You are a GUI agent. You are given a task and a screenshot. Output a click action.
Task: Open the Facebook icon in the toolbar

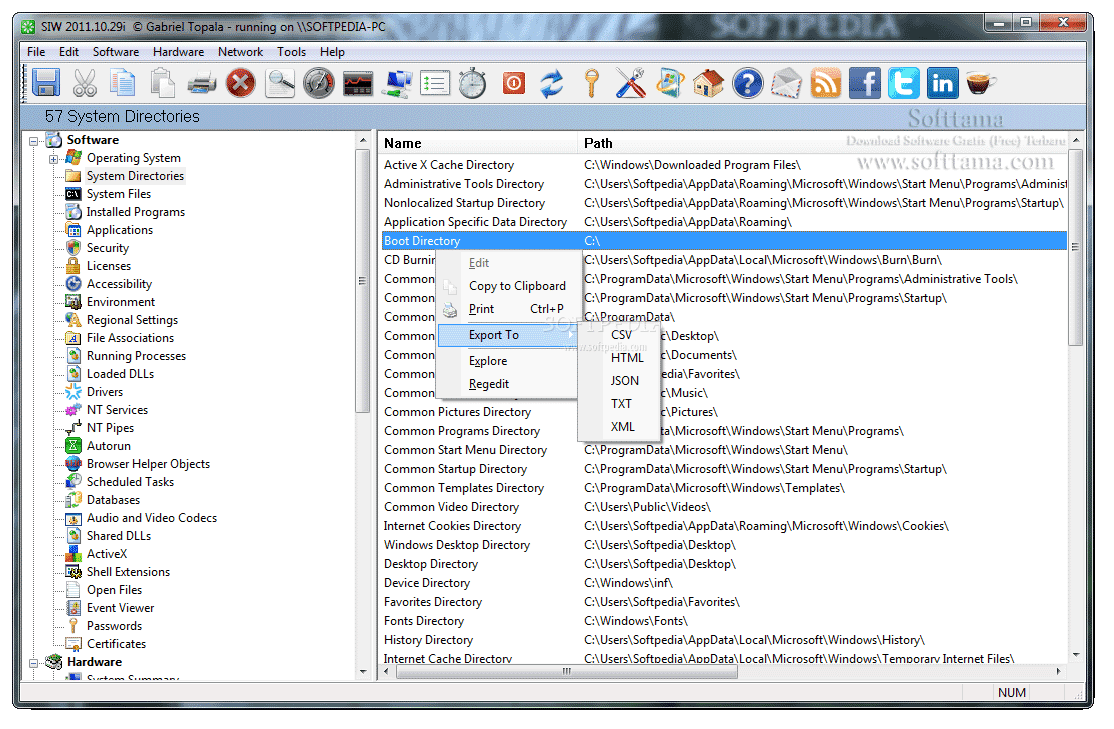click(x=864, y=83)
